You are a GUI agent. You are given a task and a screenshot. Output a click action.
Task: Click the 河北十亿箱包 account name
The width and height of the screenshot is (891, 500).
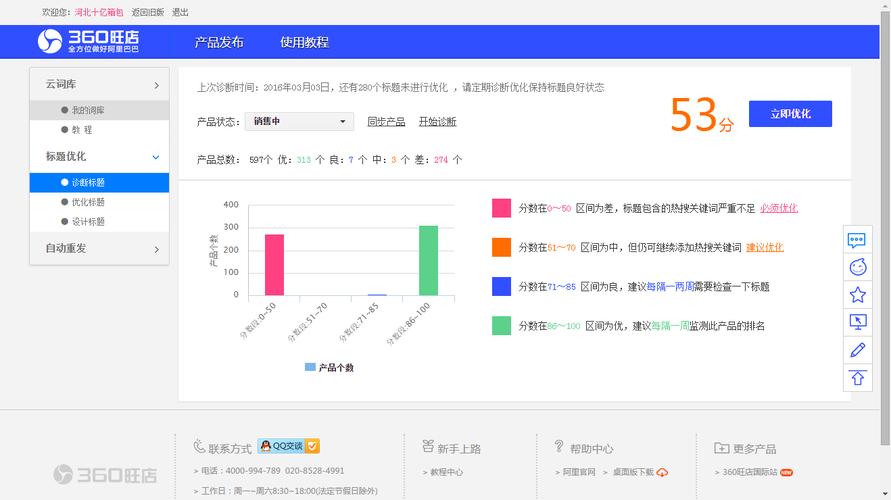pyautogui.click(x=99, y=12)
